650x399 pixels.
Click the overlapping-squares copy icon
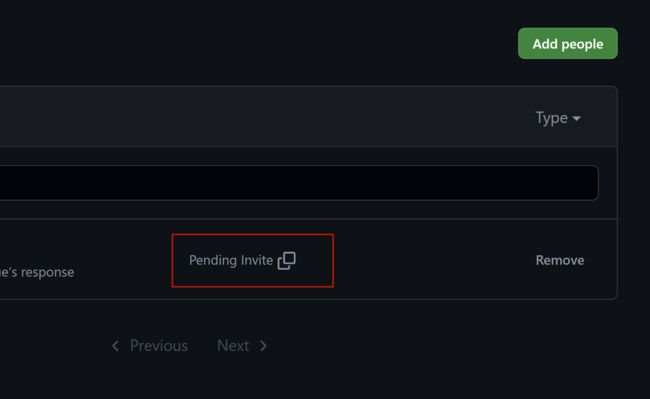coord(286,261)
